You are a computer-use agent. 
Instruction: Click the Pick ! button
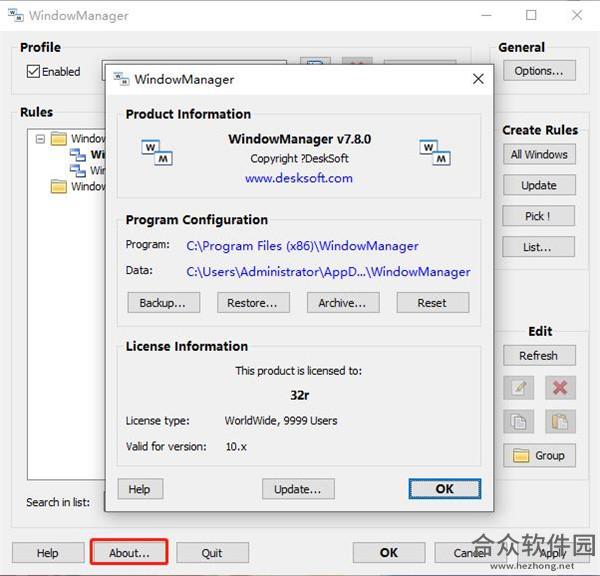click(x=538, y=216)
